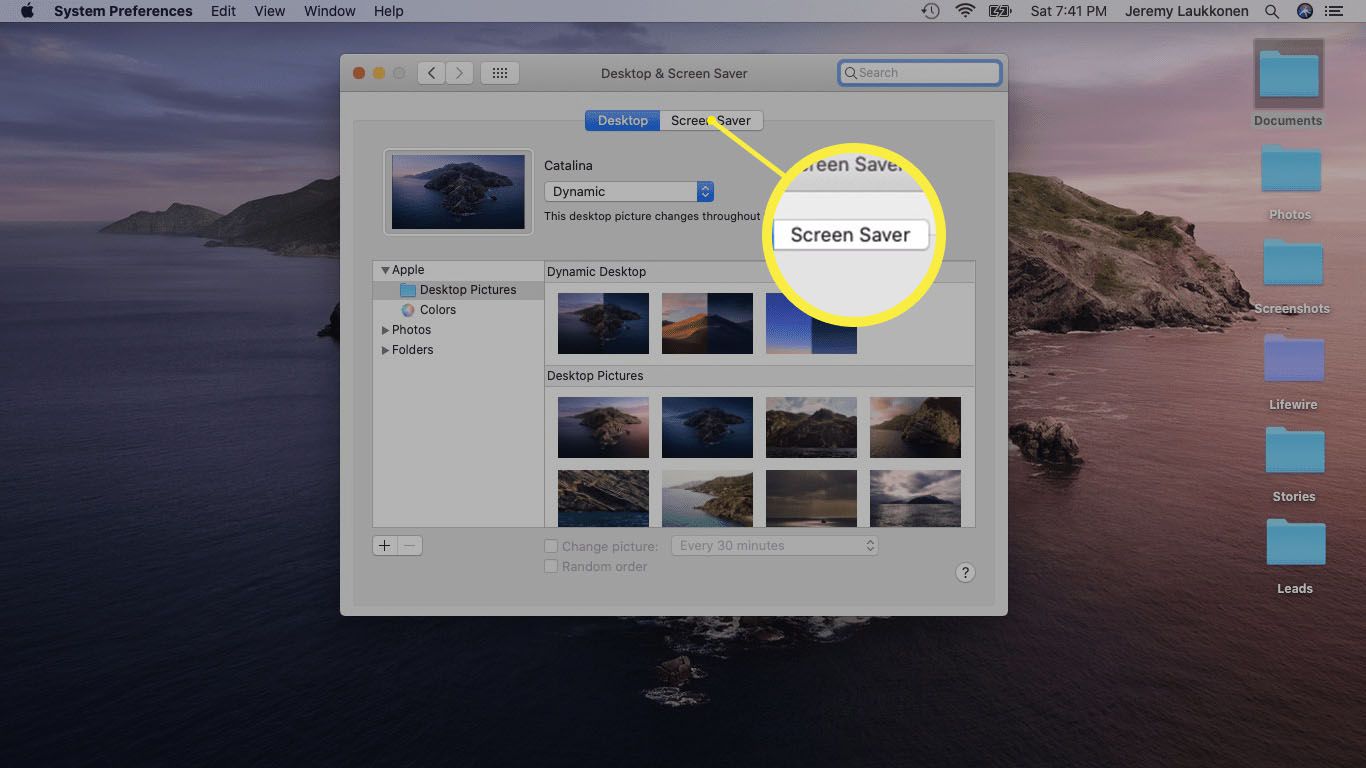Open the Window menu
The image size is (1366, 768).
[329, 11]
